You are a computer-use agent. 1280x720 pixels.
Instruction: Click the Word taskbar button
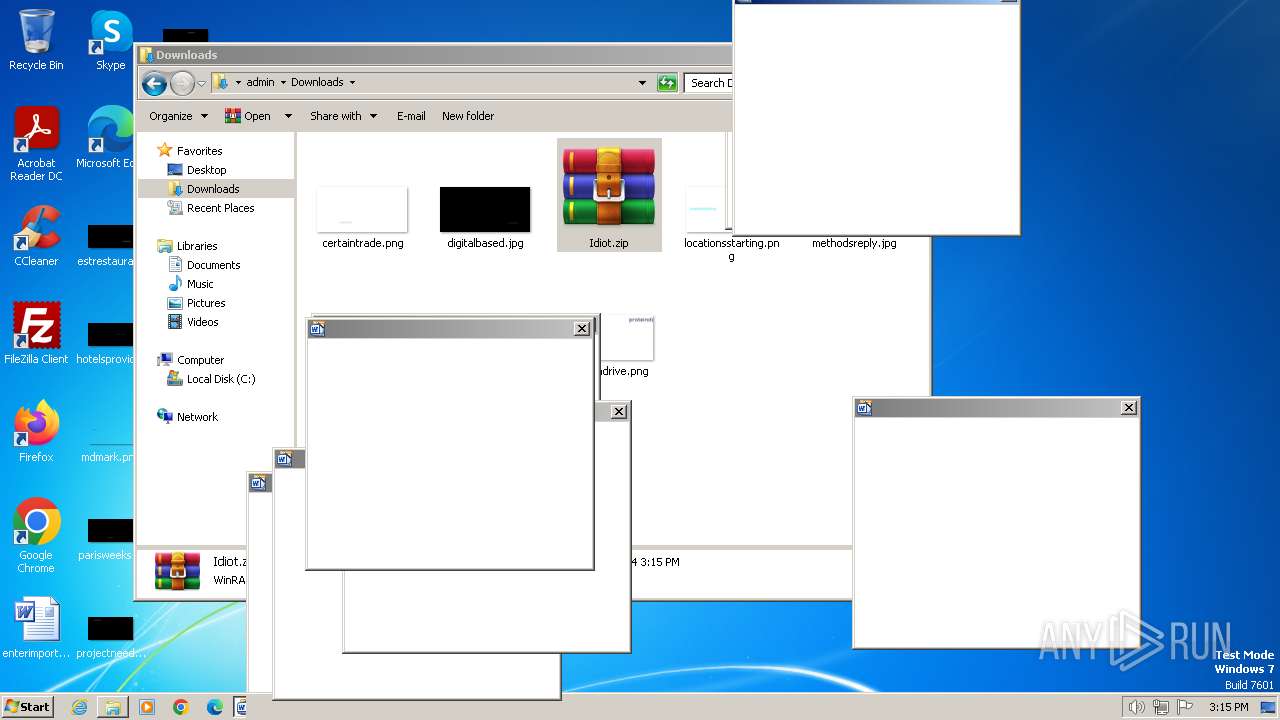point(240,707)
